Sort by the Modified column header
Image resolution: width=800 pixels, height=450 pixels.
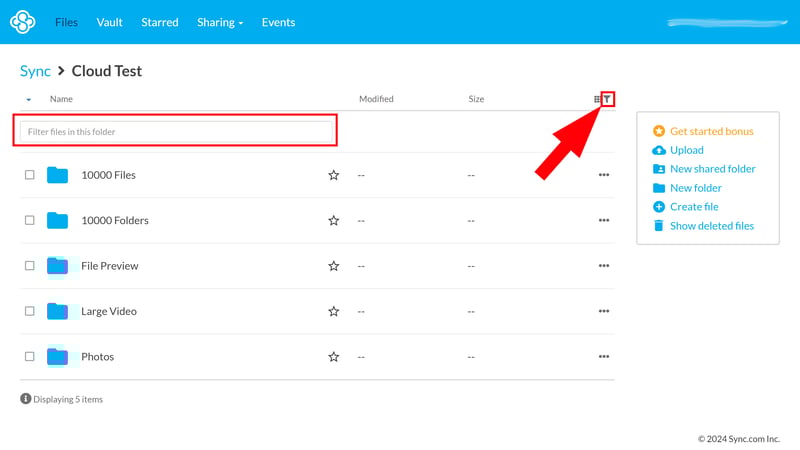click(376, 99)
